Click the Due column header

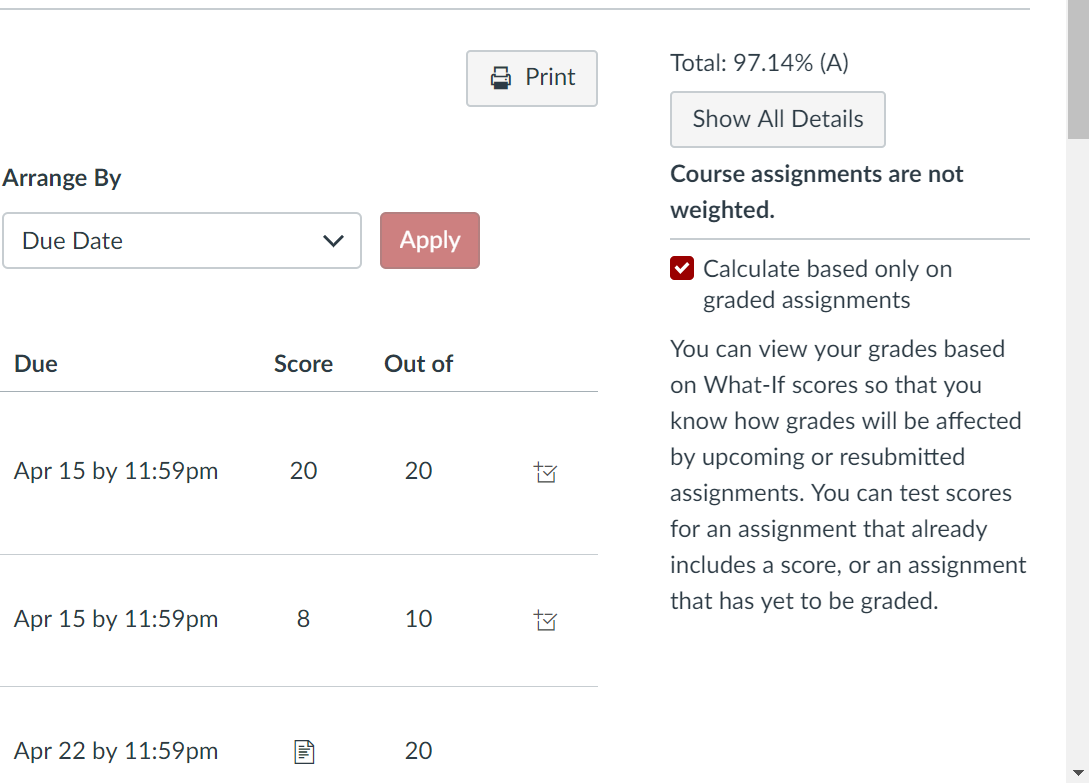(x=36, y=364)
